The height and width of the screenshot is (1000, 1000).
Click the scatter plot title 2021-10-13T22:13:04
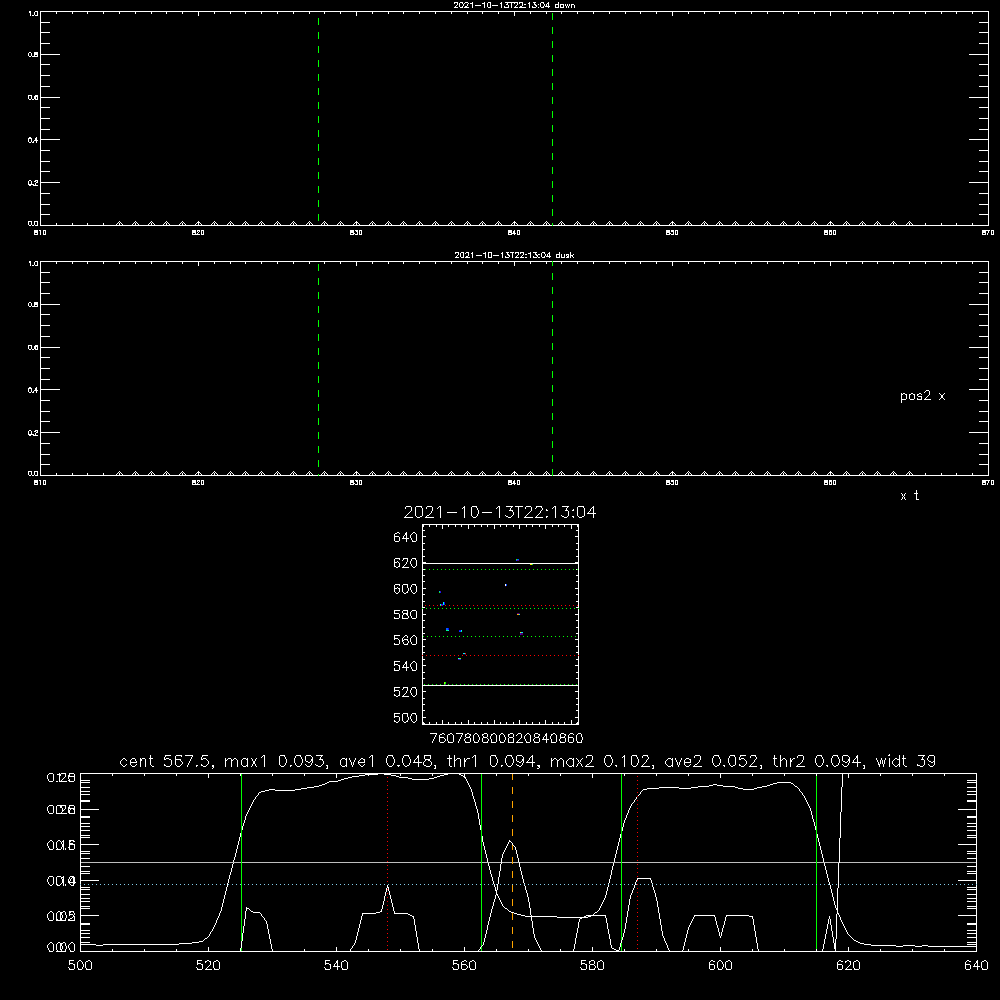pos(500,512)
